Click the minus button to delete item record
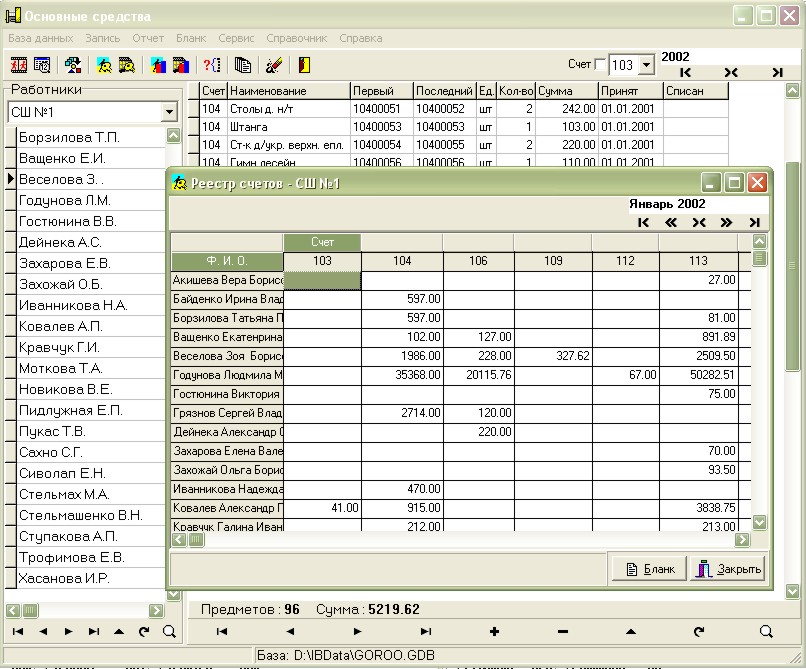This screenshot has width=806, height=669. point(562,631)
